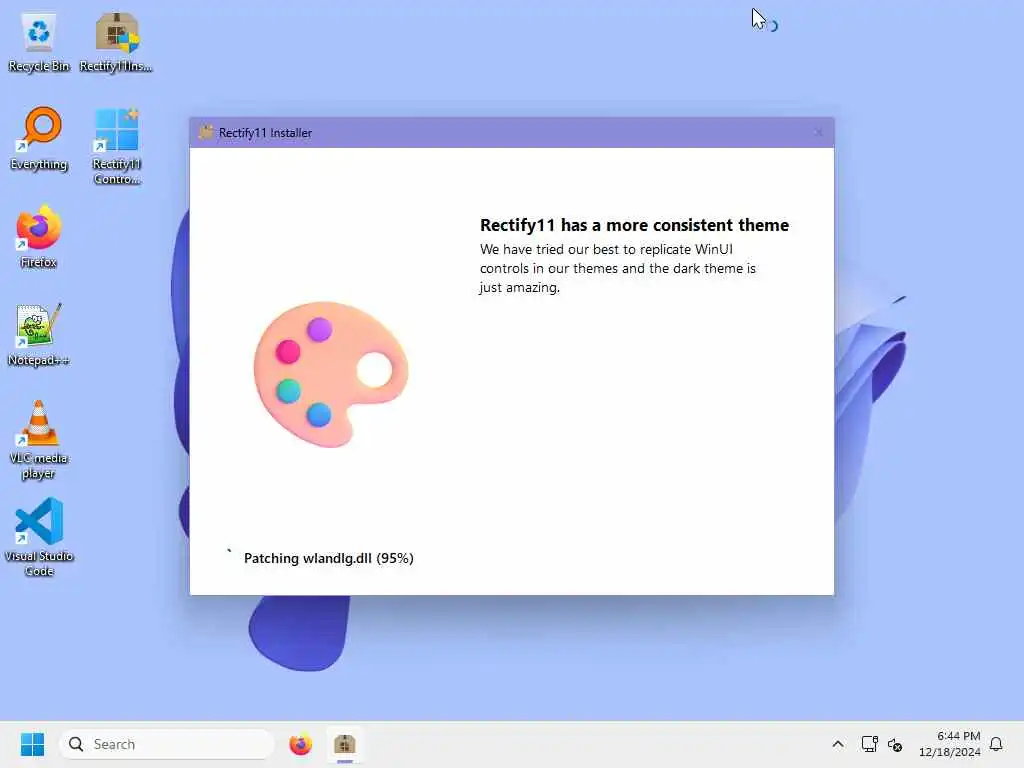Launch Firefox from the taskbar

300,744
